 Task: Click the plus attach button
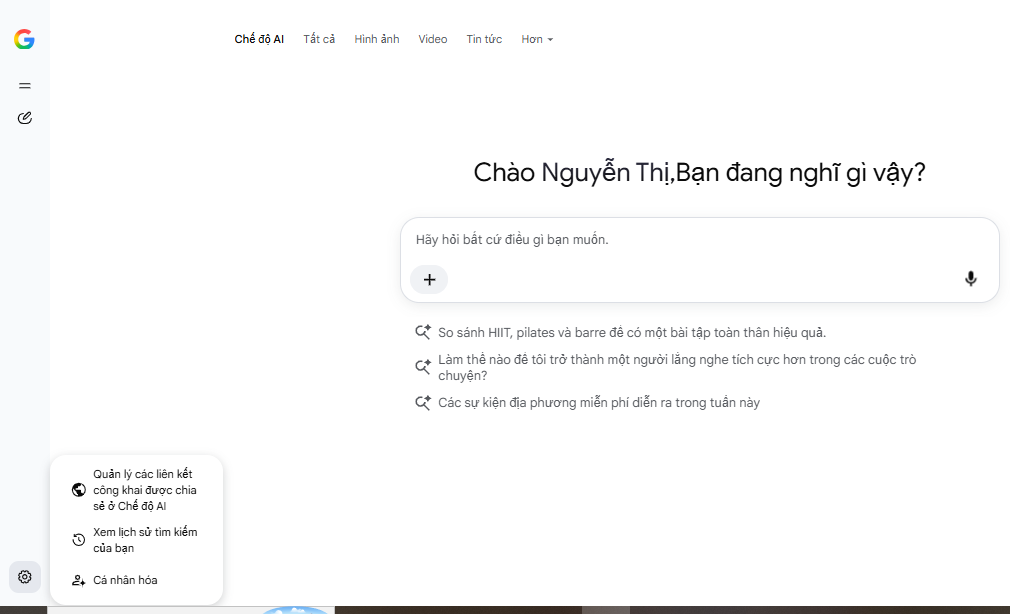[429, 280]
